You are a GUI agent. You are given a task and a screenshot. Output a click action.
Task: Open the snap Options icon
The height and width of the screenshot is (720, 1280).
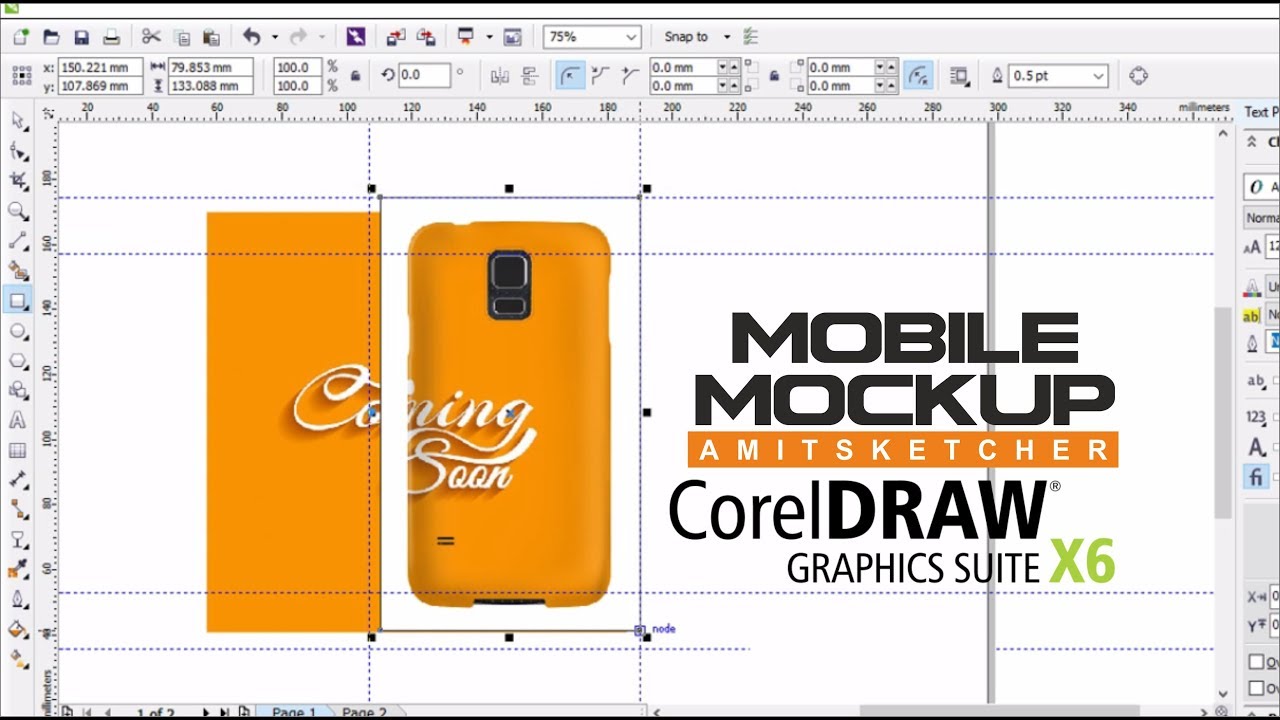(x=751, y=37)
